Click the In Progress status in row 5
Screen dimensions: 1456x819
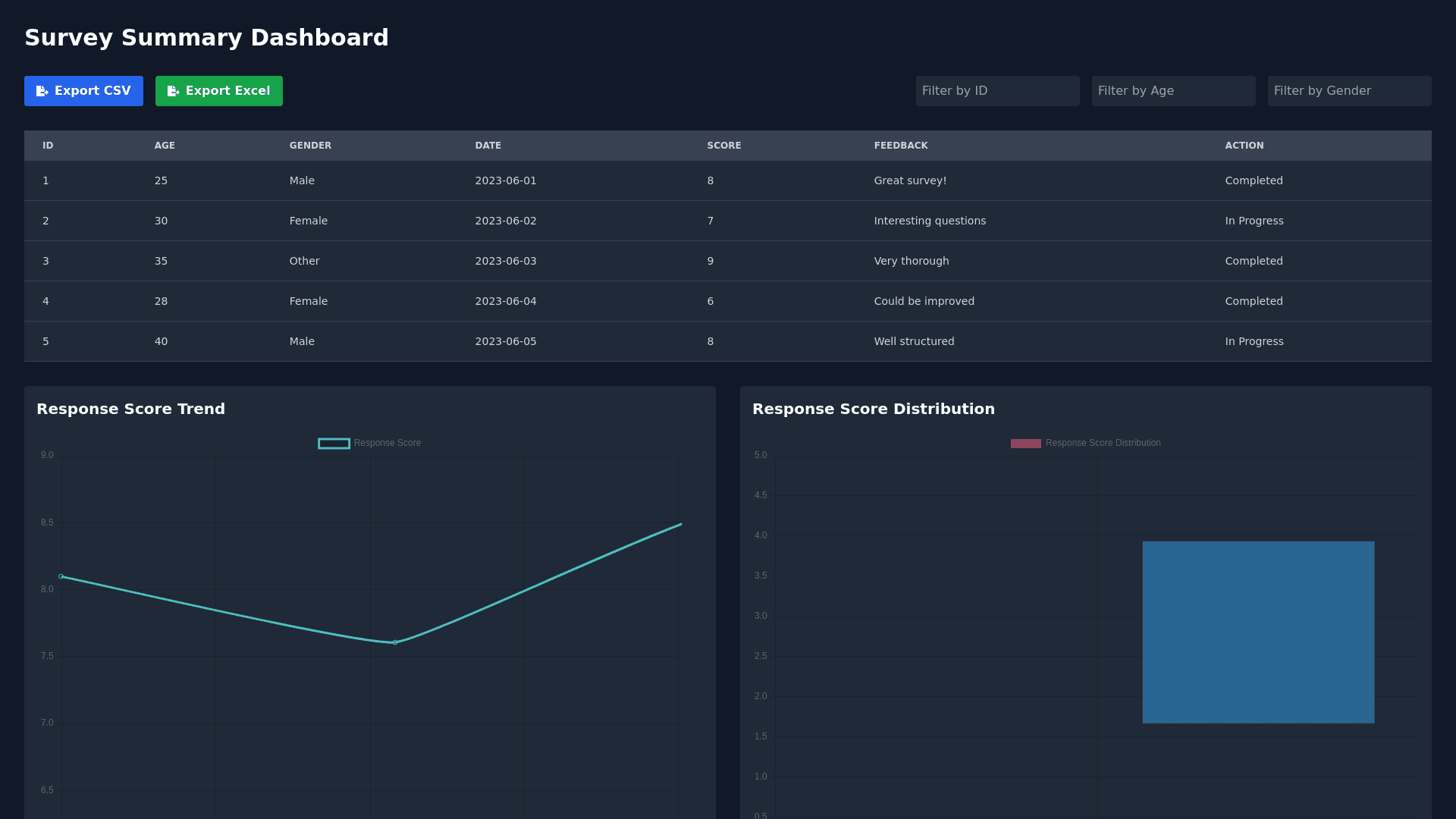pos(1254,341)
